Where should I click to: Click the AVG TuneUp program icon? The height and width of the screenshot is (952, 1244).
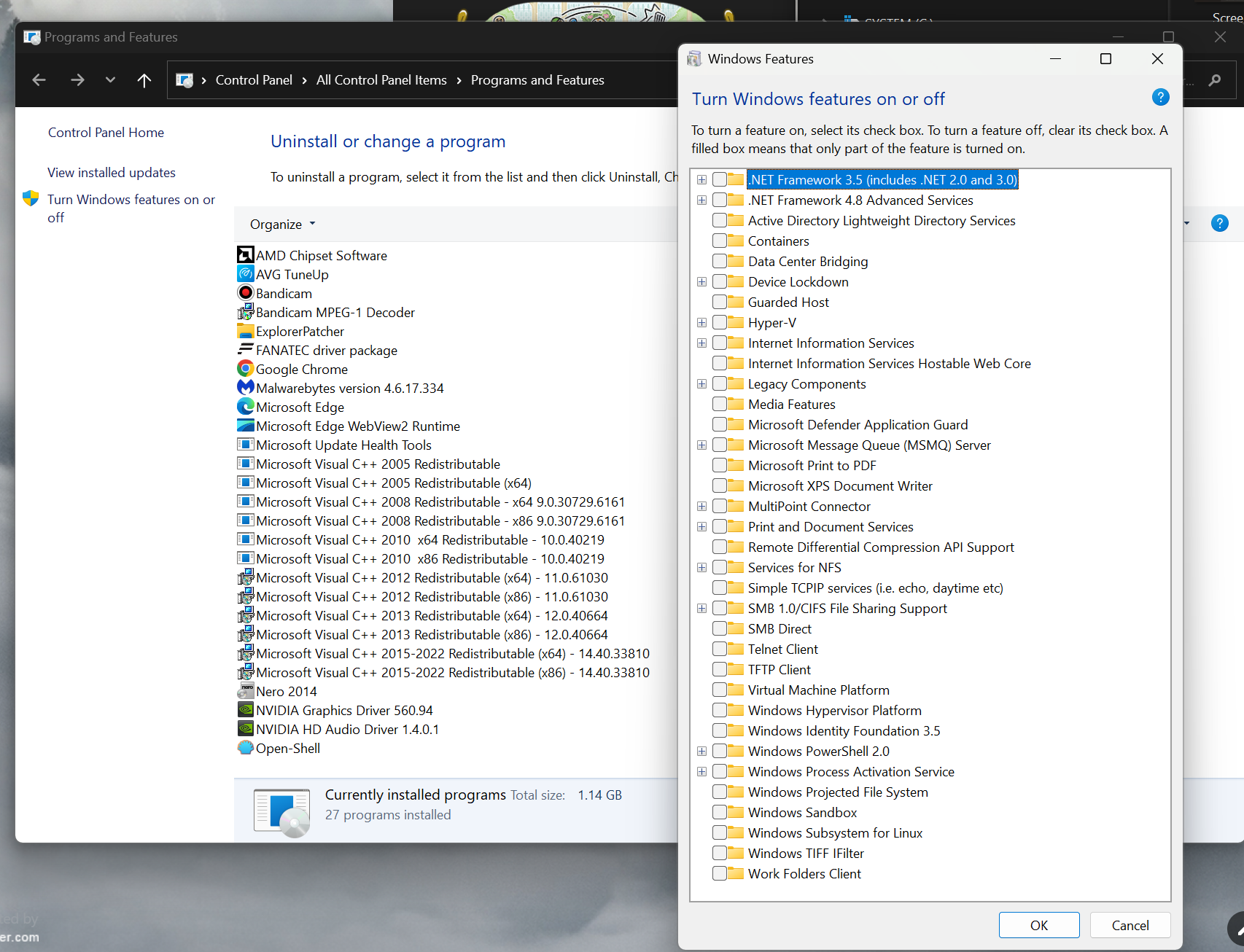pos(246,274)
